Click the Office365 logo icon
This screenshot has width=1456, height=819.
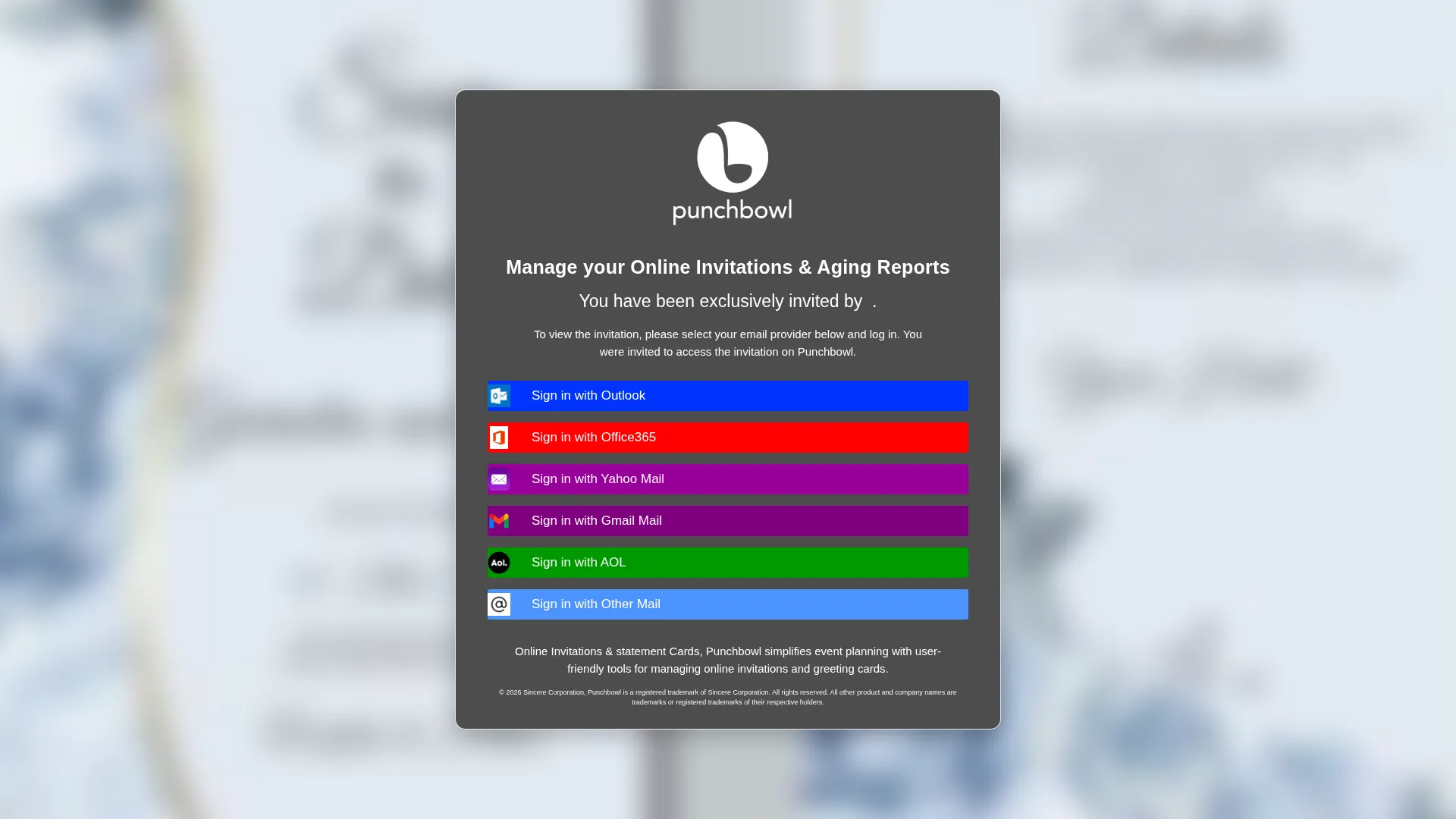coord(499,438)
